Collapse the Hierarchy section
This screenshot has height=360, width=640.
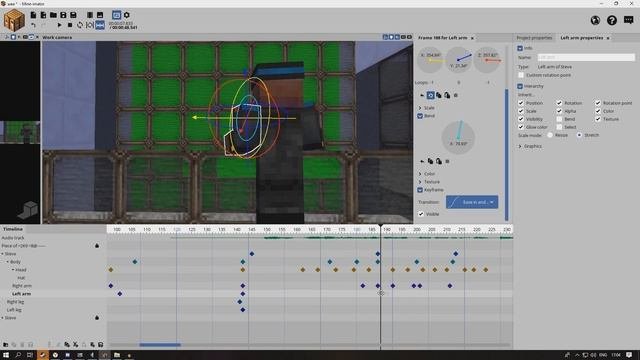point(520,86)
